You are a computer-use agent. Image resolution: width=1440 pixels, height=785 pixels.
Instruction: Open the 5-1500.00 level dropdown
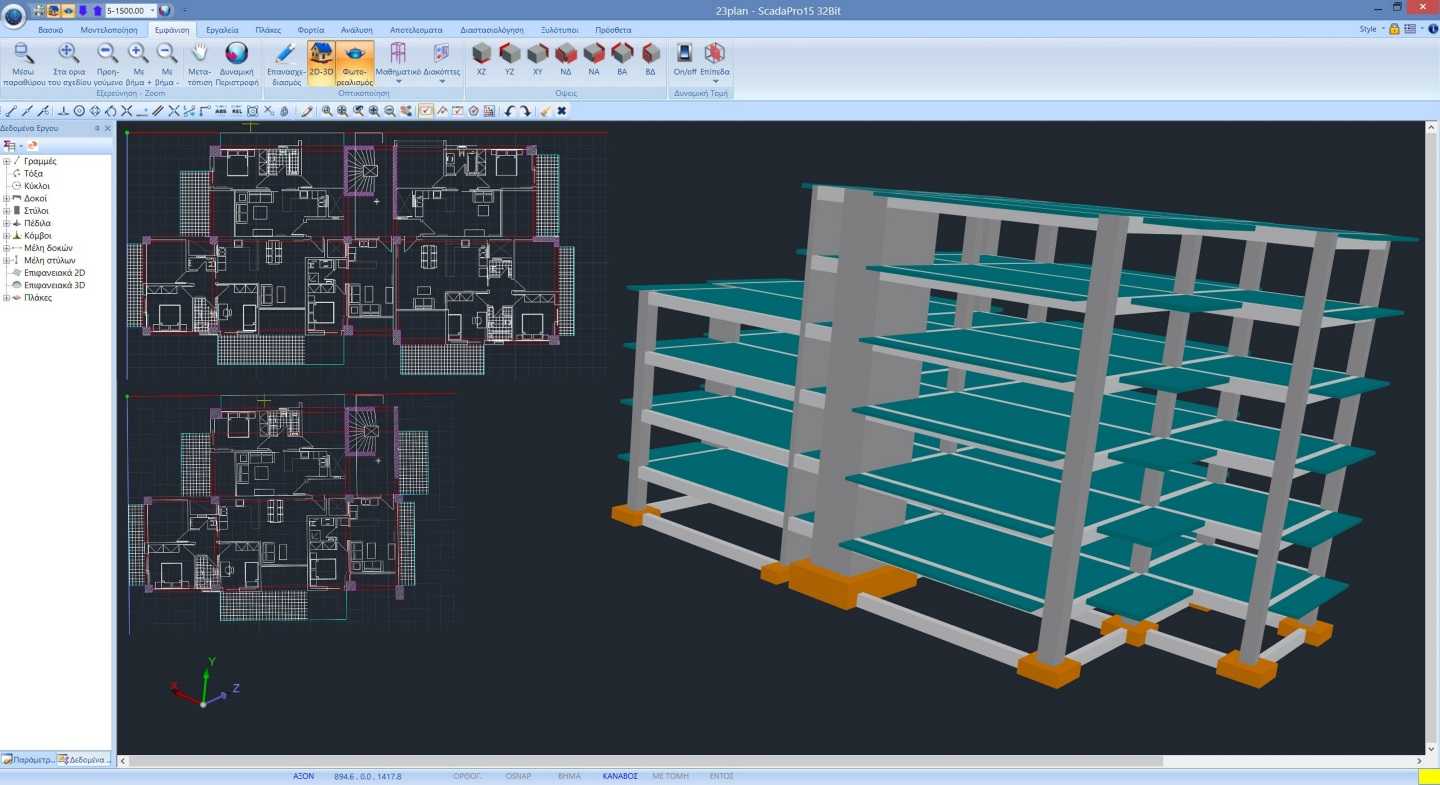pyautogui.click(x=151, y=10)
